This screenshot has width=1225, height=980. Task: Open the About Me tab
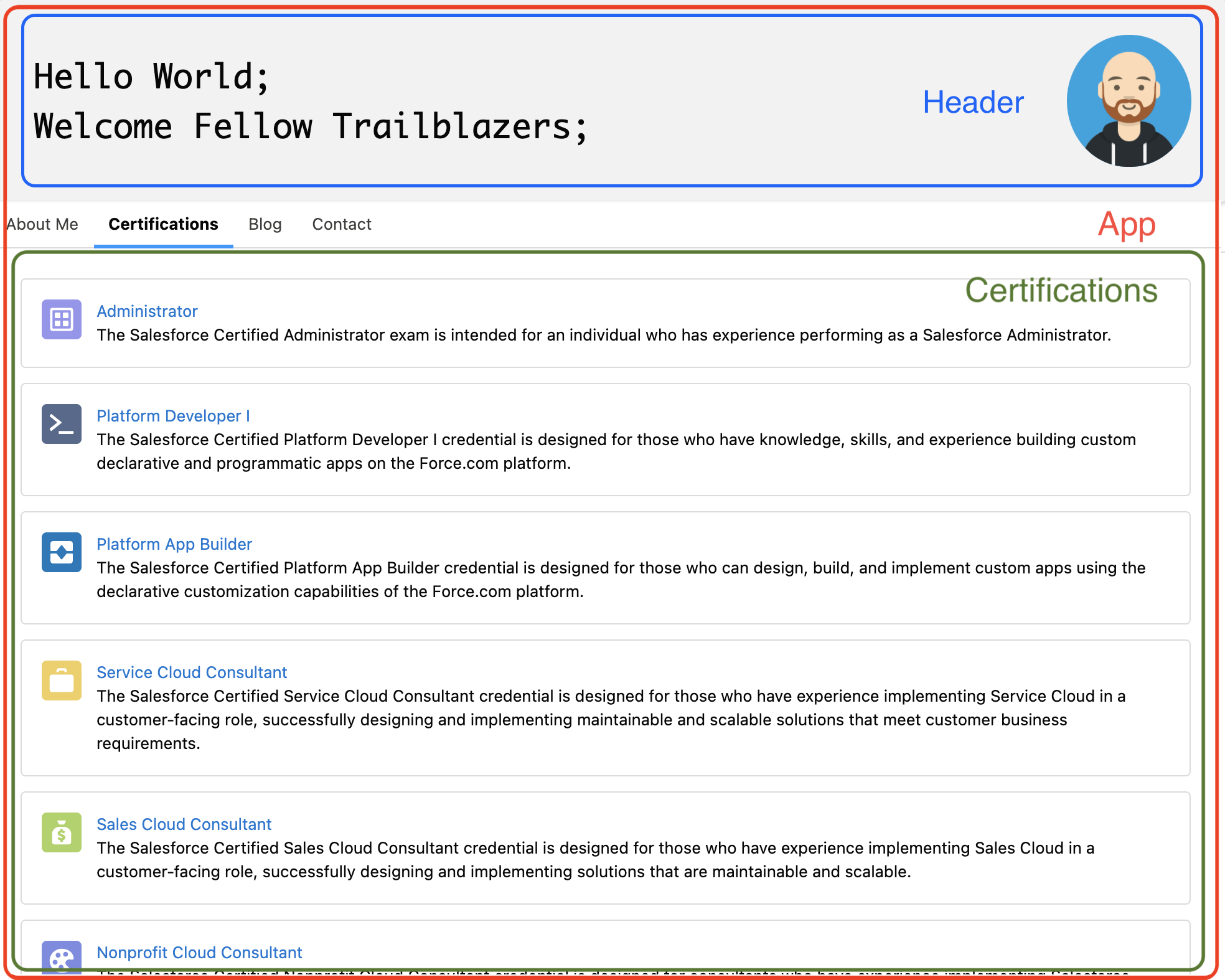42,224
